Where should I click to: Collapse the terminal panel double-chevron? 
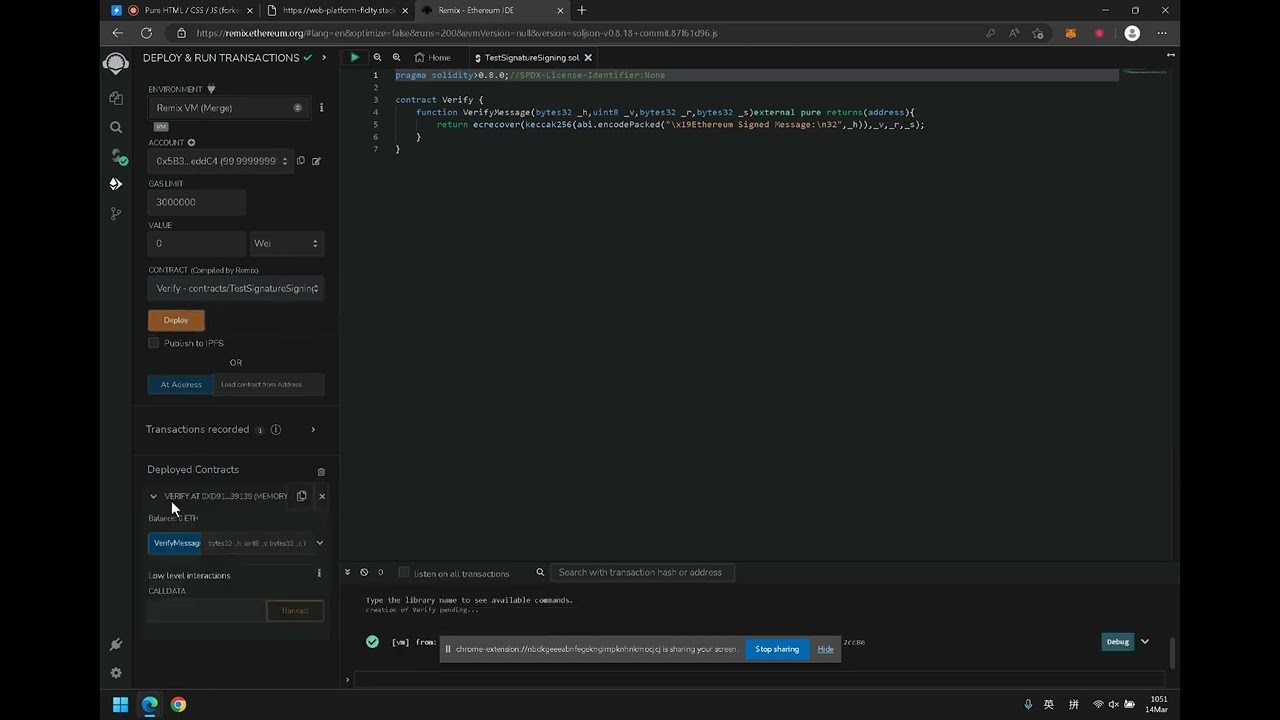pyautogui.click(x=348, y=573)
